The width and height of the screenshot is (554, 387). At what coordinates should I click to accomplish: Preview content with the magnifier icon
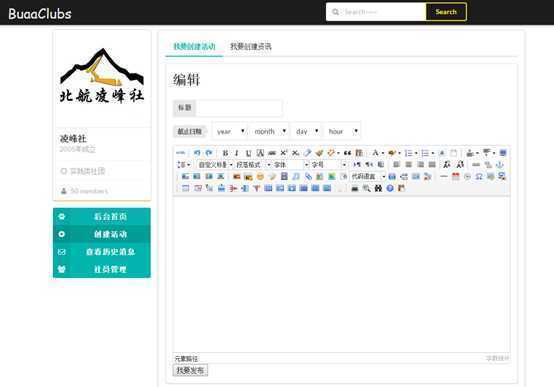tap(366, 188)
